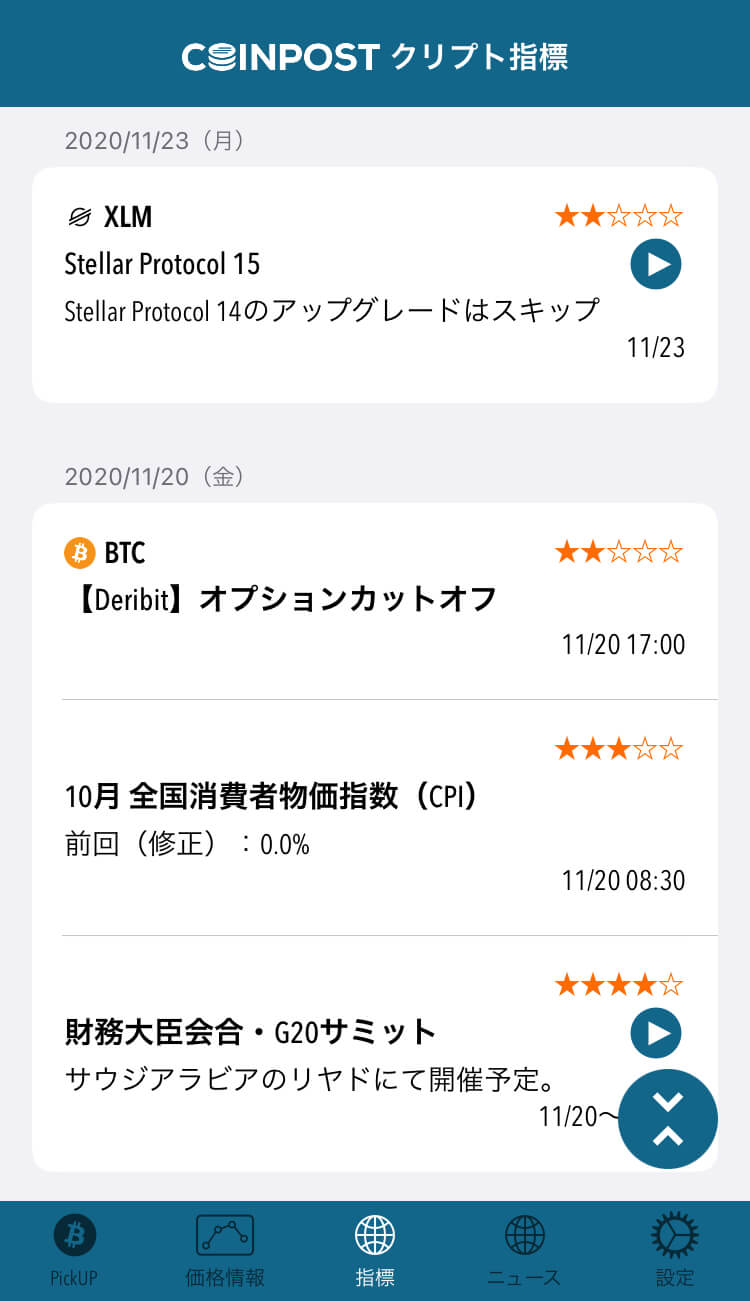Tap the play arrow on G20サミット event

(x=656, y=1033)
